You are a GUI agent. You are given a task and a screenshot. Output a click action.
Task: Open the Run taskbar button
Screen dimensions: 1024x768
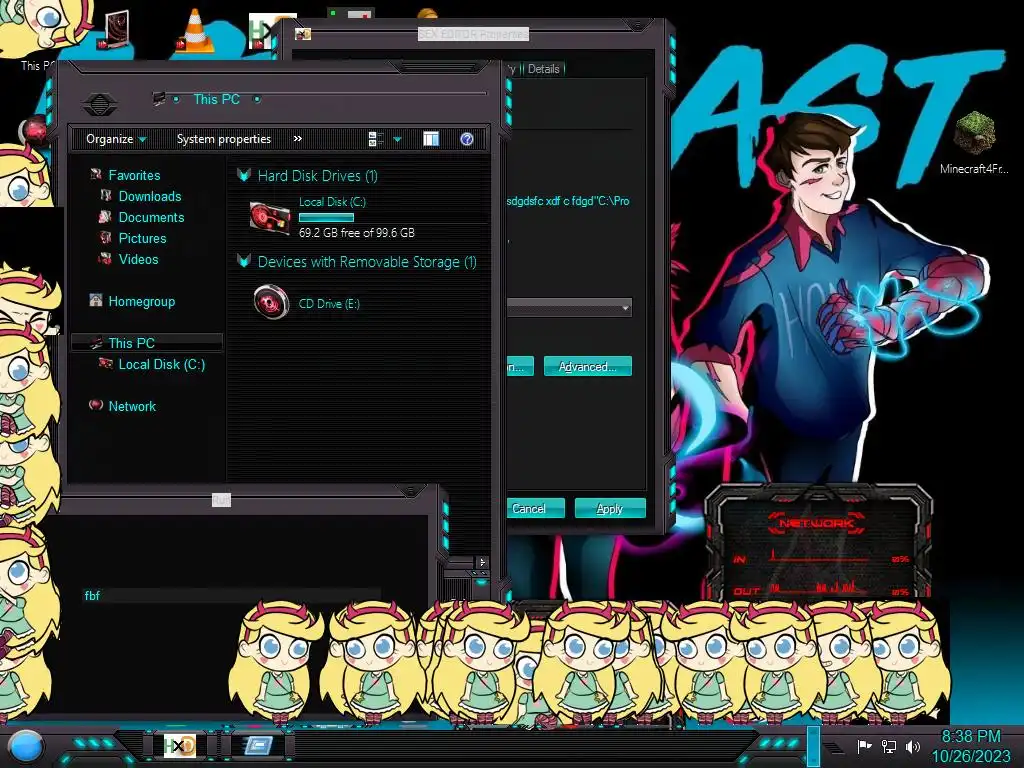(x=259, y=745)
